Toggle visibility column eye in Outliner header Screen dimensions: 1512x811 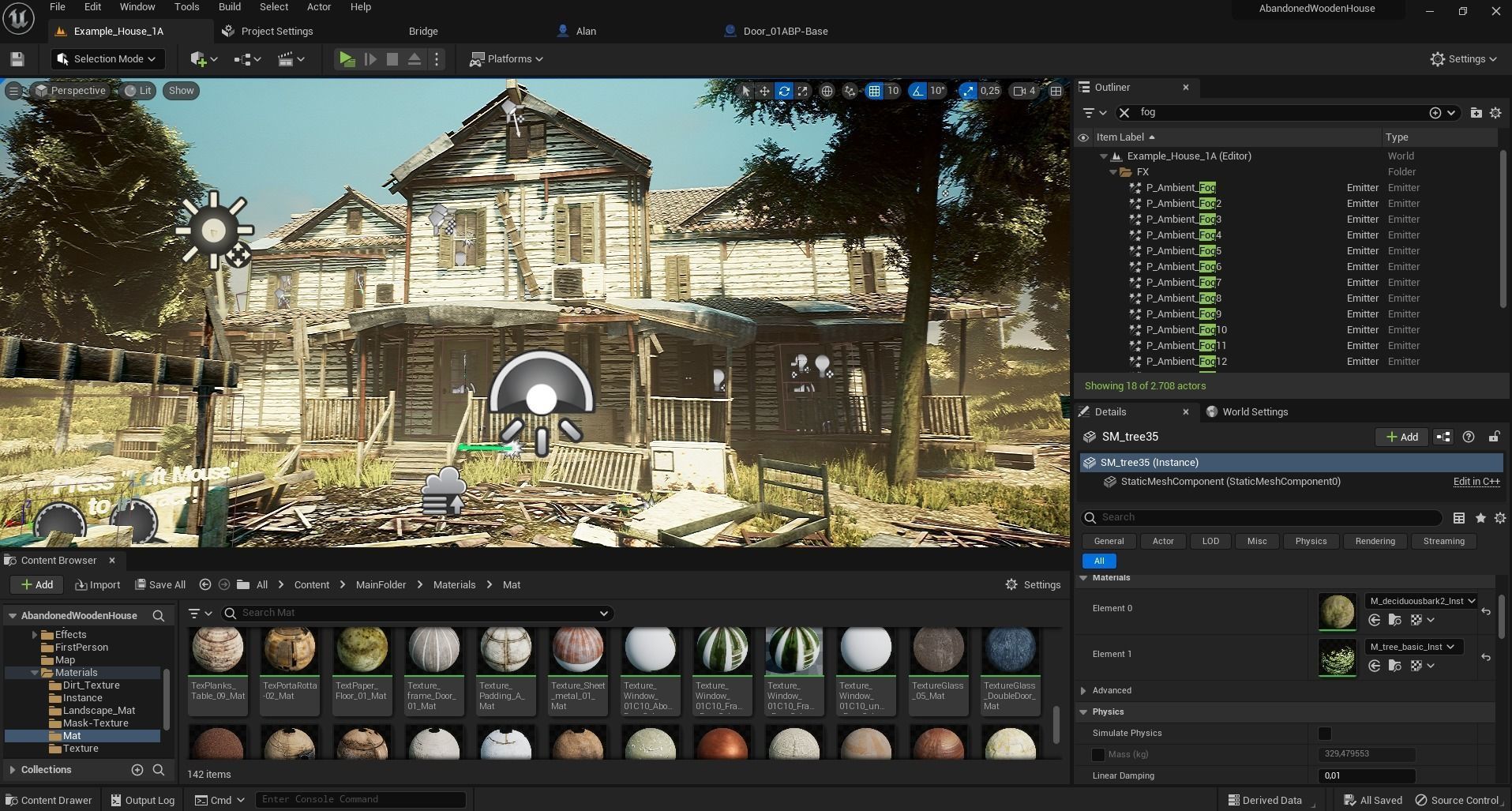(x=1083, y=137)
